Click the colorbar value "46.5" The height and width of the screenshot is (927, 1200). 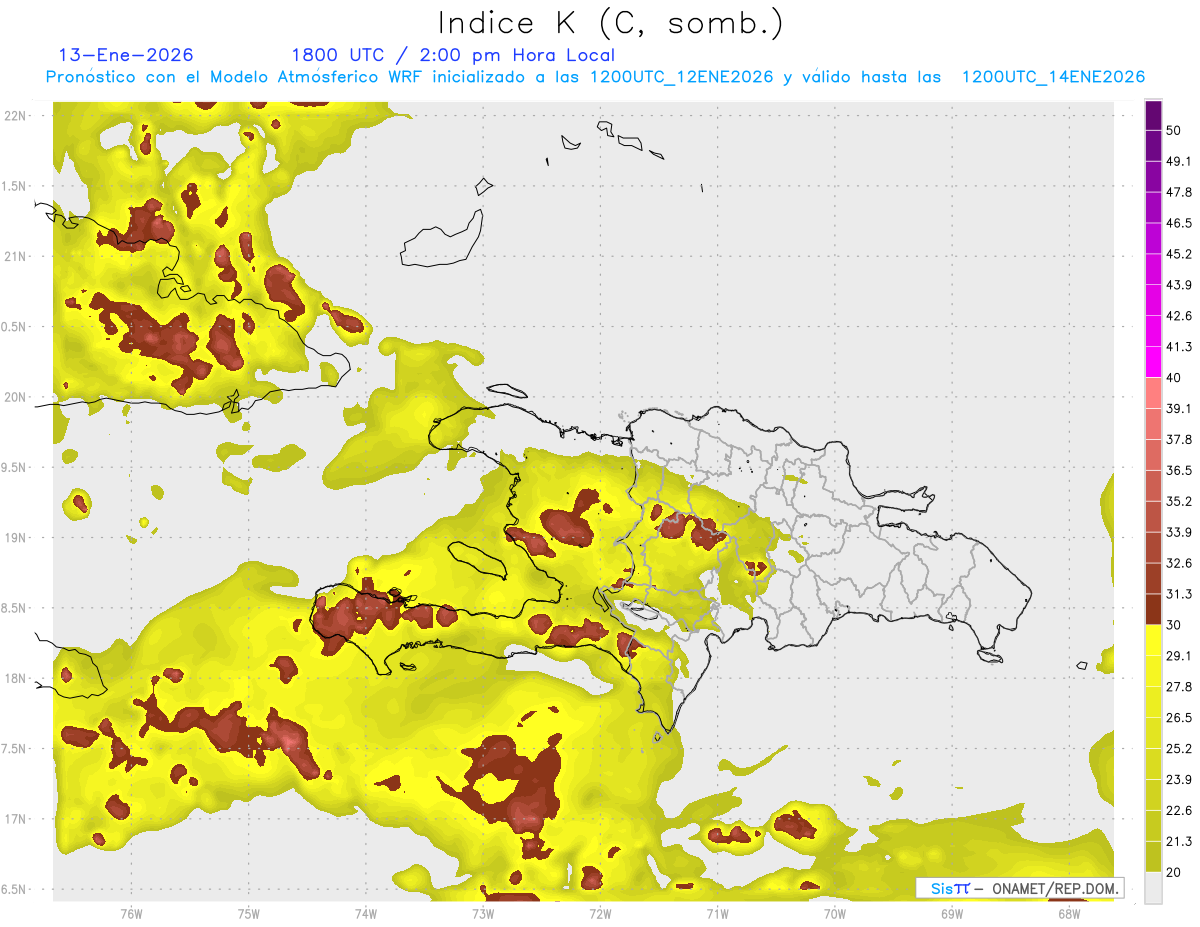[x=1179, y=223]
